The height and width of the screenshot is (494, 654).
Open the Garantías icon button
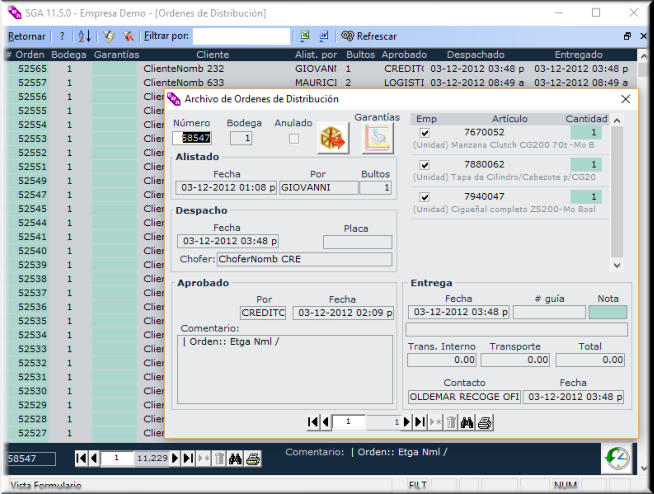tap(377, 140)
